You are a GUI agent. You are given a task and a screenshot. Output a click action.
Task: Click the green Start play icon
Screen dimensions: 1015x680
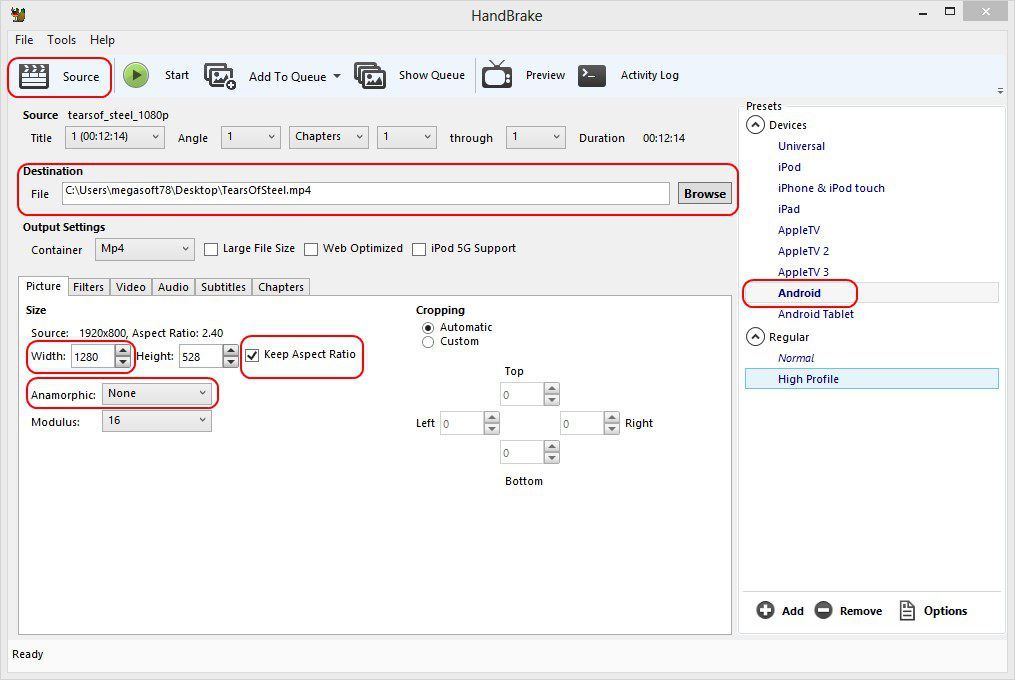pos(136,75)
